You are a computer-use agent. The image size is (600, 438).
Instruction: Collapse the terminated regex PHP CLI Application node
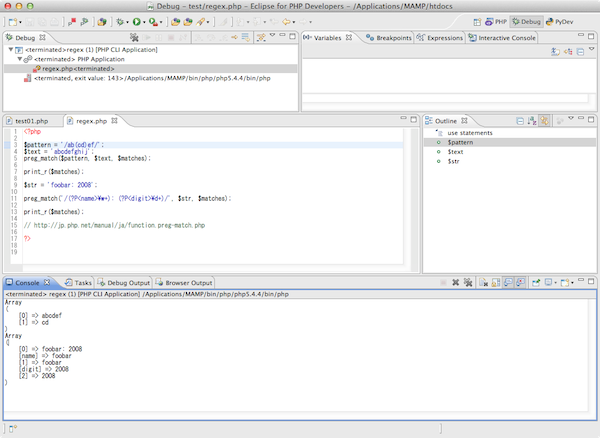click(11, 49)
